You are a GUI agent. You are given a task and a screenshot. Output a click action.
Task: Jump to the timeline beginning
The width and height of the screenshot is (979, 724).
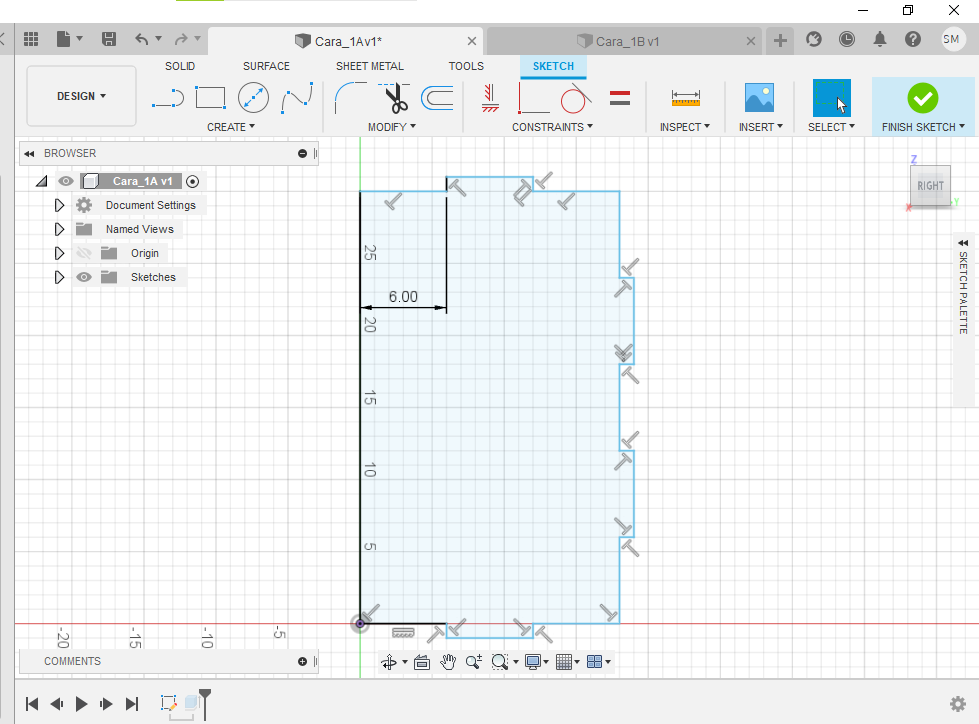coord(32,704)
